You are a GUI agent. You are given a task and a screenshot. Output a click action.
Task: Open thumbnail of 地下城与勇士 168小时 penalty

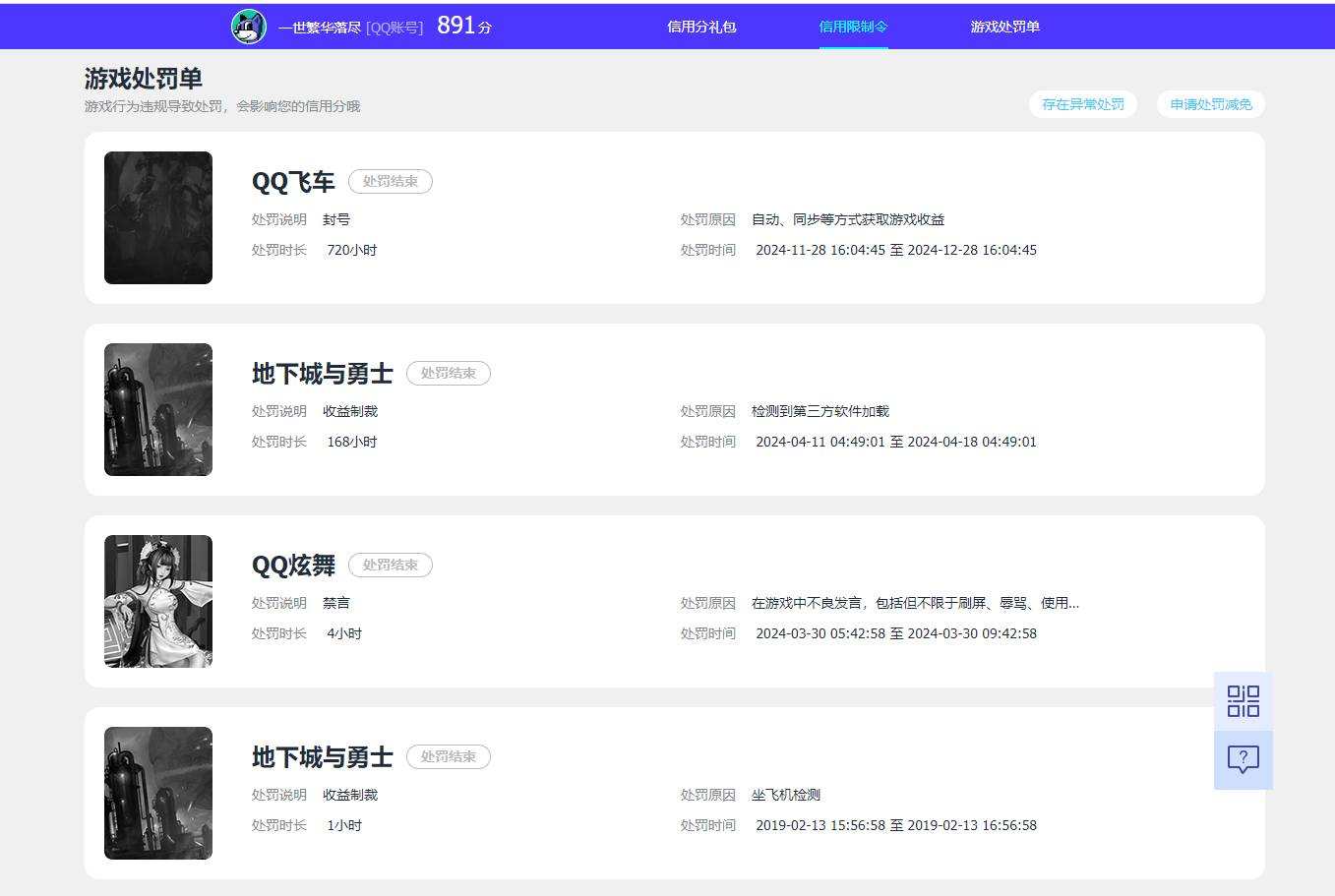(158, 409)
